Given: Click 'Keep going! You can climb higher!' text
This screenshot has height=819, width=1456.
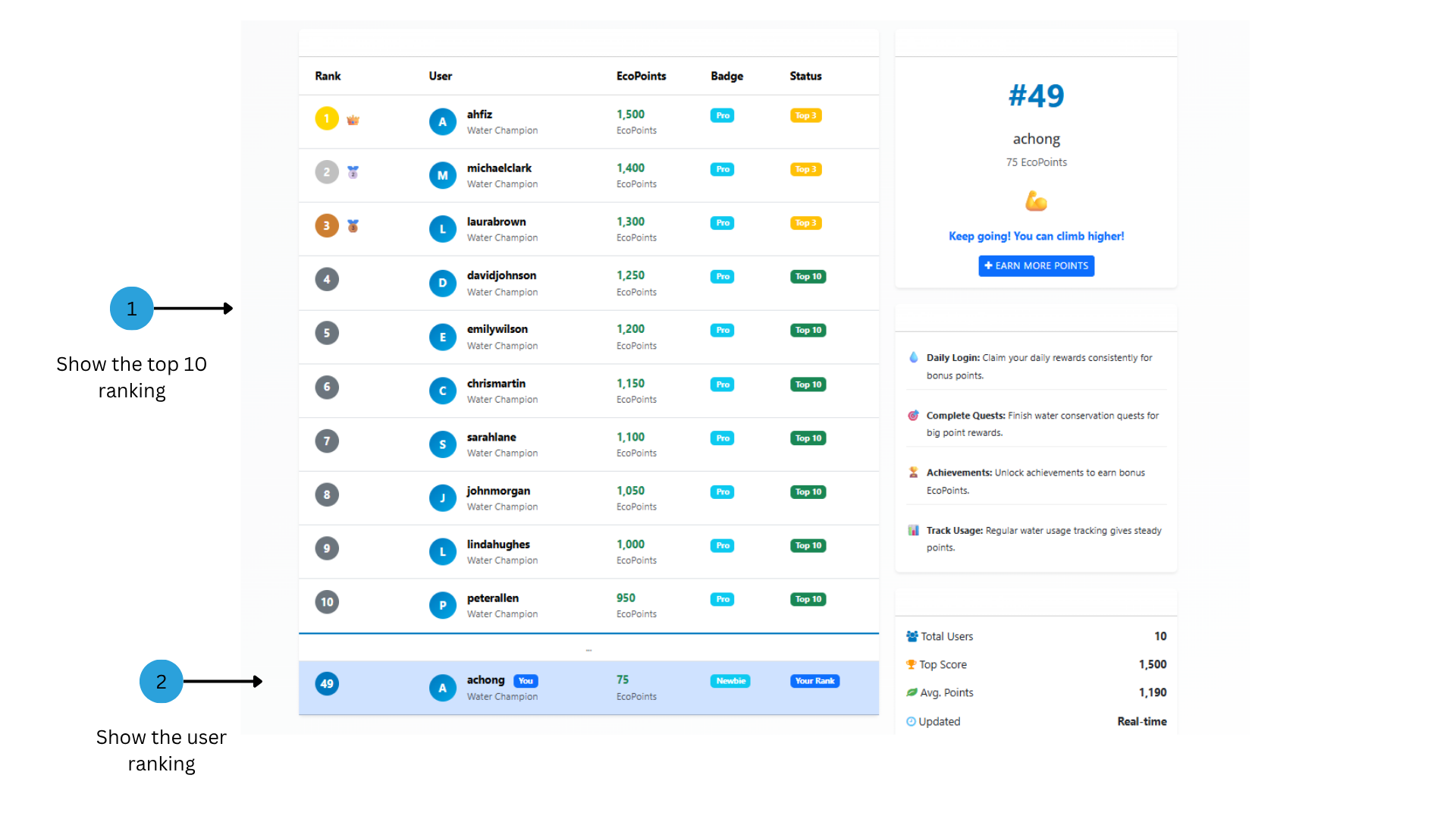Looking at the screenshot, I should [1036, 236].
